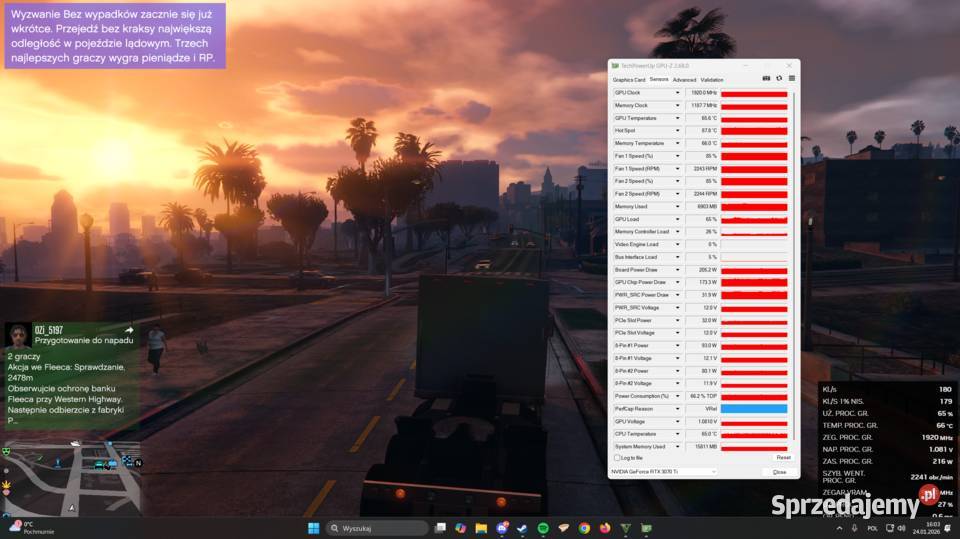The width and height of the screenshot is (960, 539).
Task: Open the GPU Load sensor dropdown
Action: [x=677, y=219]
